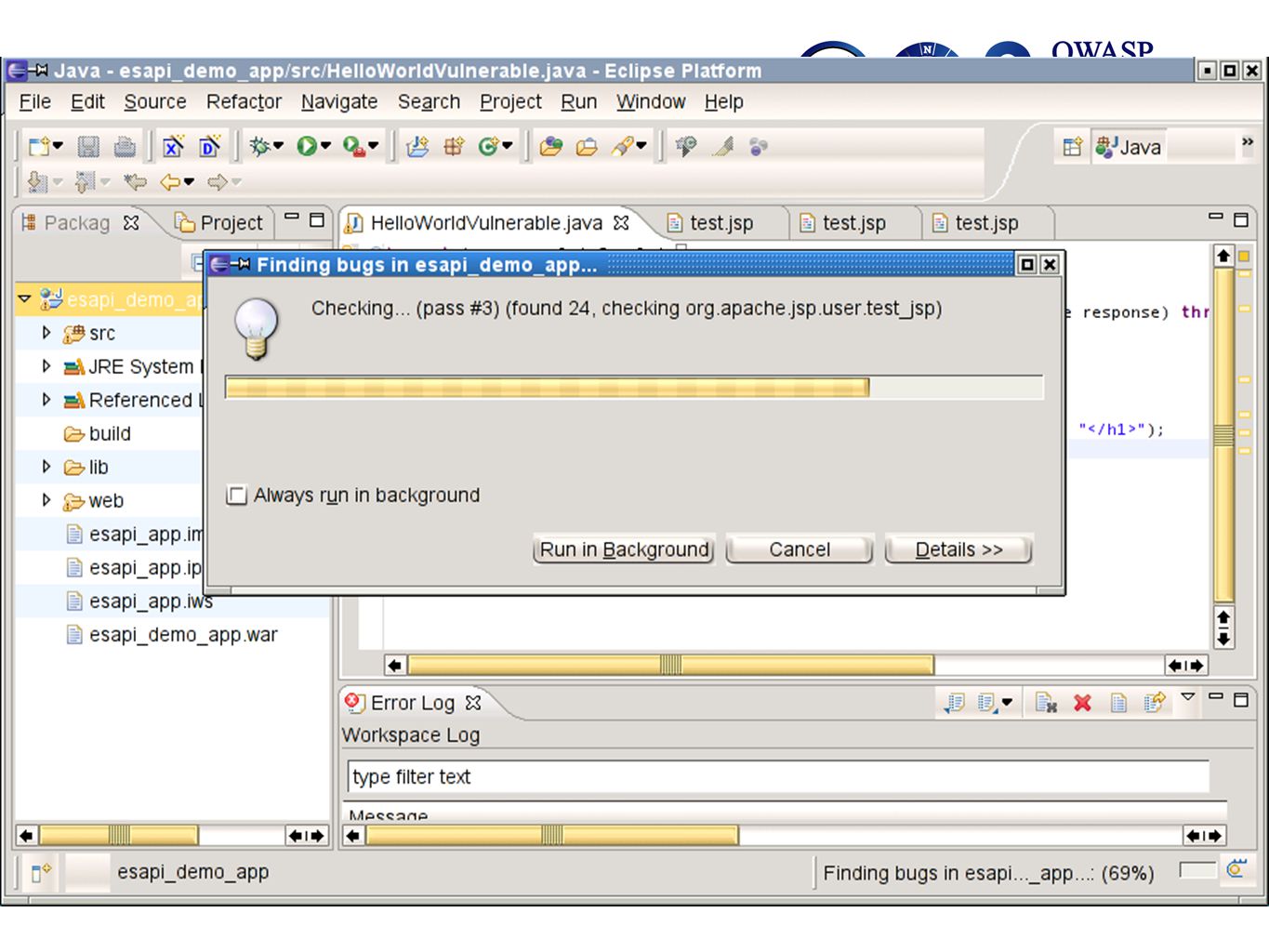1269x952 pixels.
Task: Open the Project menu
Action: click(510, 101)
